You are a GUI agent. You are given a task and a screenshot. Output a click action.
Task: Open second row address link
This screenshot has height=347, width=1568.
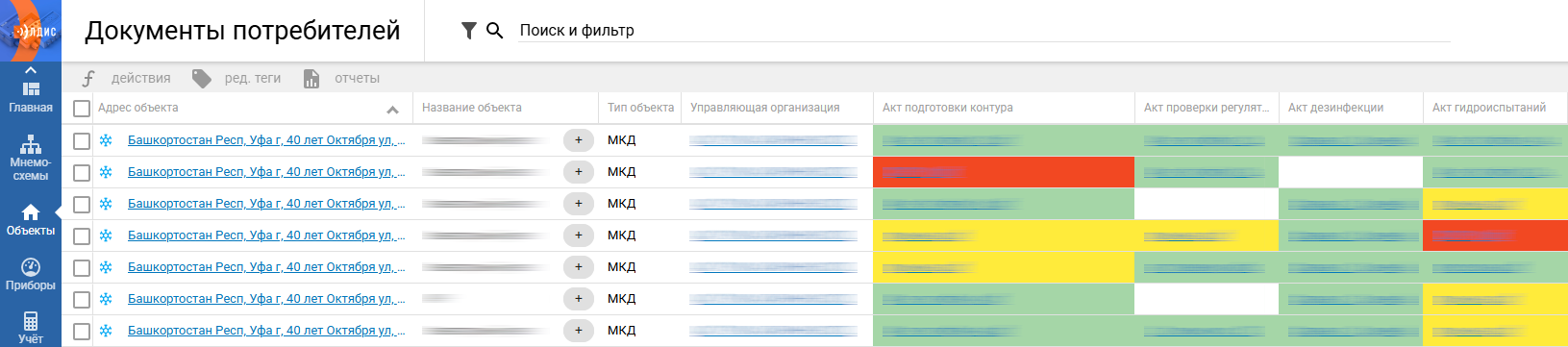tap(266, 172)
